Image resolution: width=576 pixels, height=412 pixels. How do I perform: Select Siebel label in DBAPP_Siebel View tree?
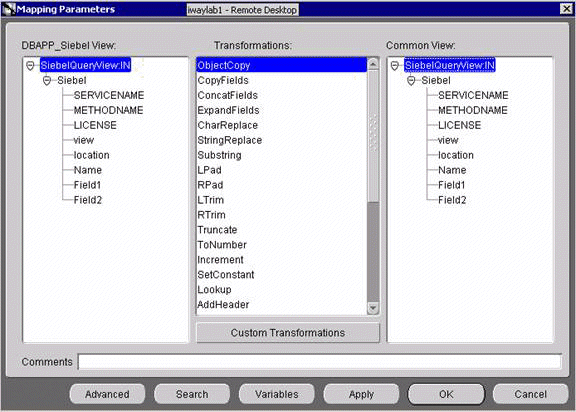(x=72, y=80)
